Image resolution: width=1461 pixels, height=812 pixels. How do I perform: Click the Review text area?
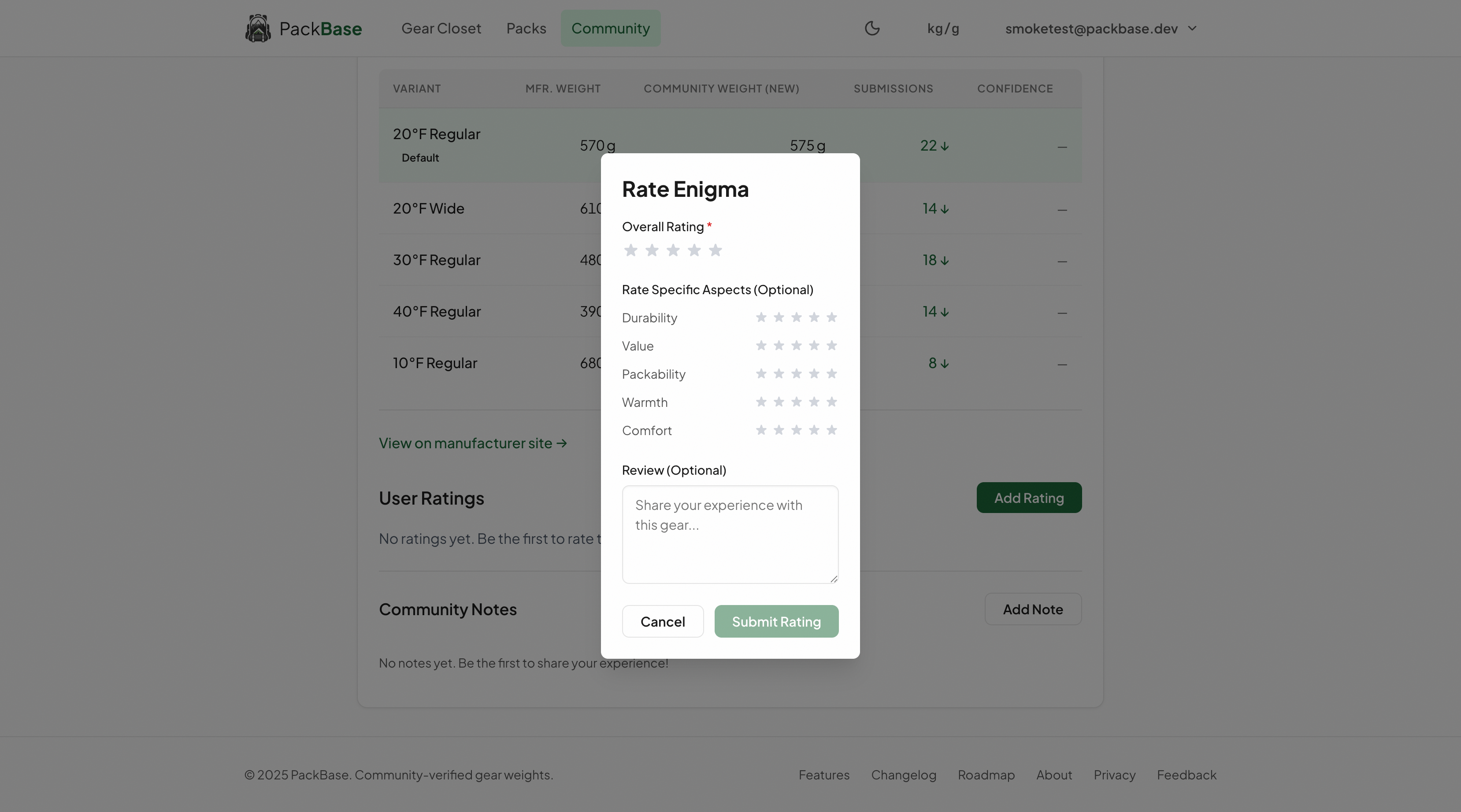pos(730,534)
